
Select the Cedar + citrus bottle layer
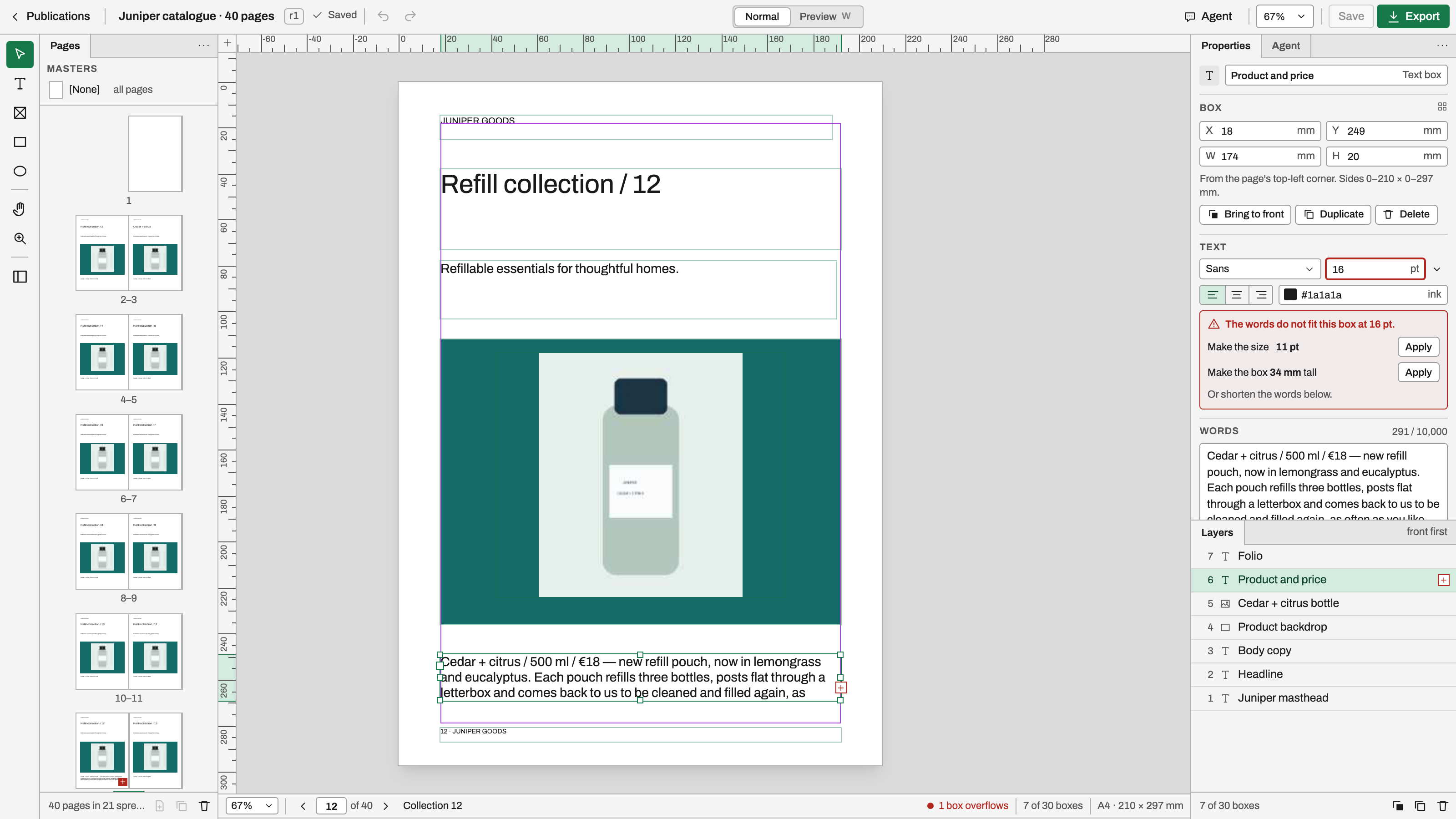[x=1323, y=604]
